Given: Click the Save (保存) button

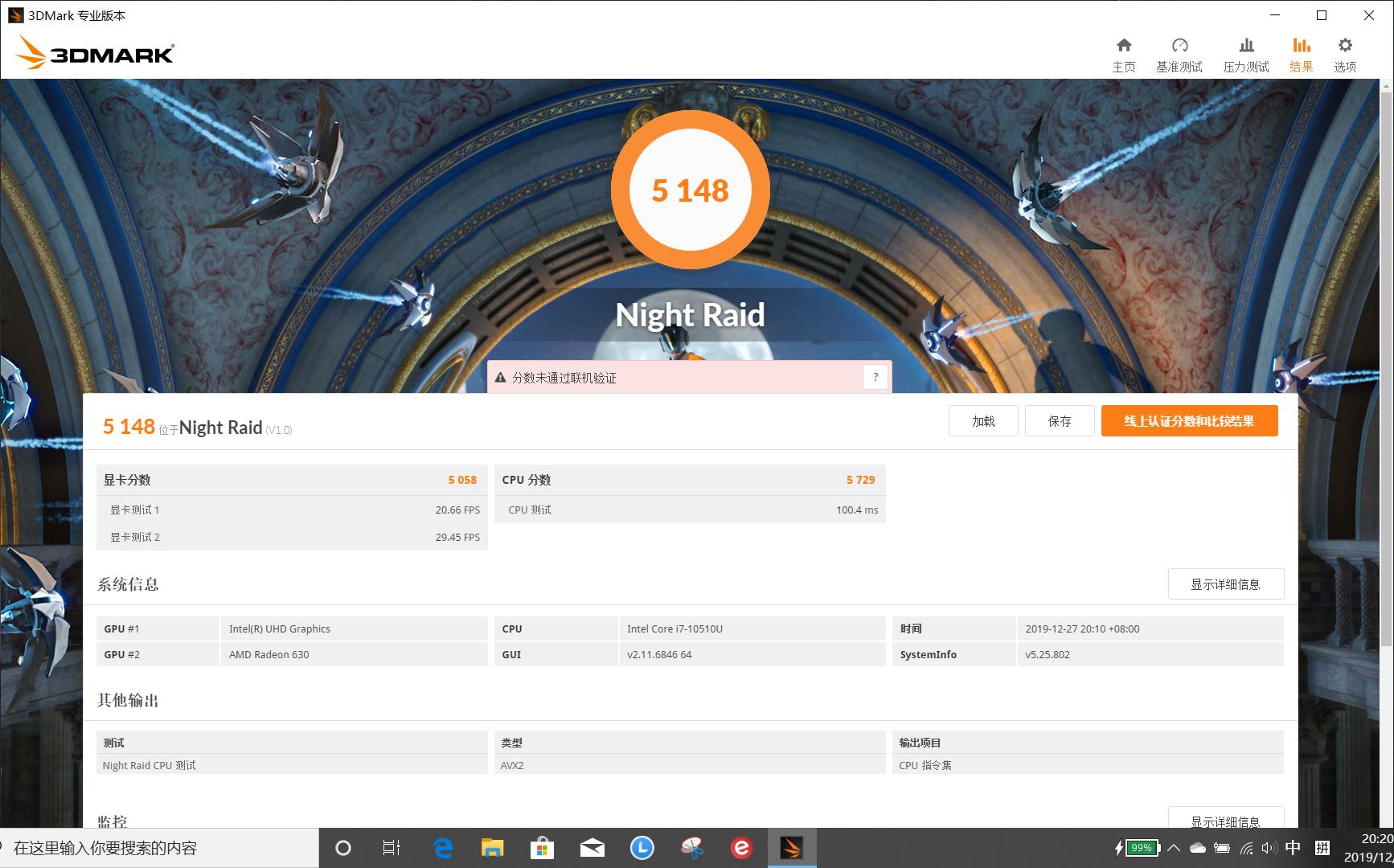Looking at the screenshot, I should 1059,421.
